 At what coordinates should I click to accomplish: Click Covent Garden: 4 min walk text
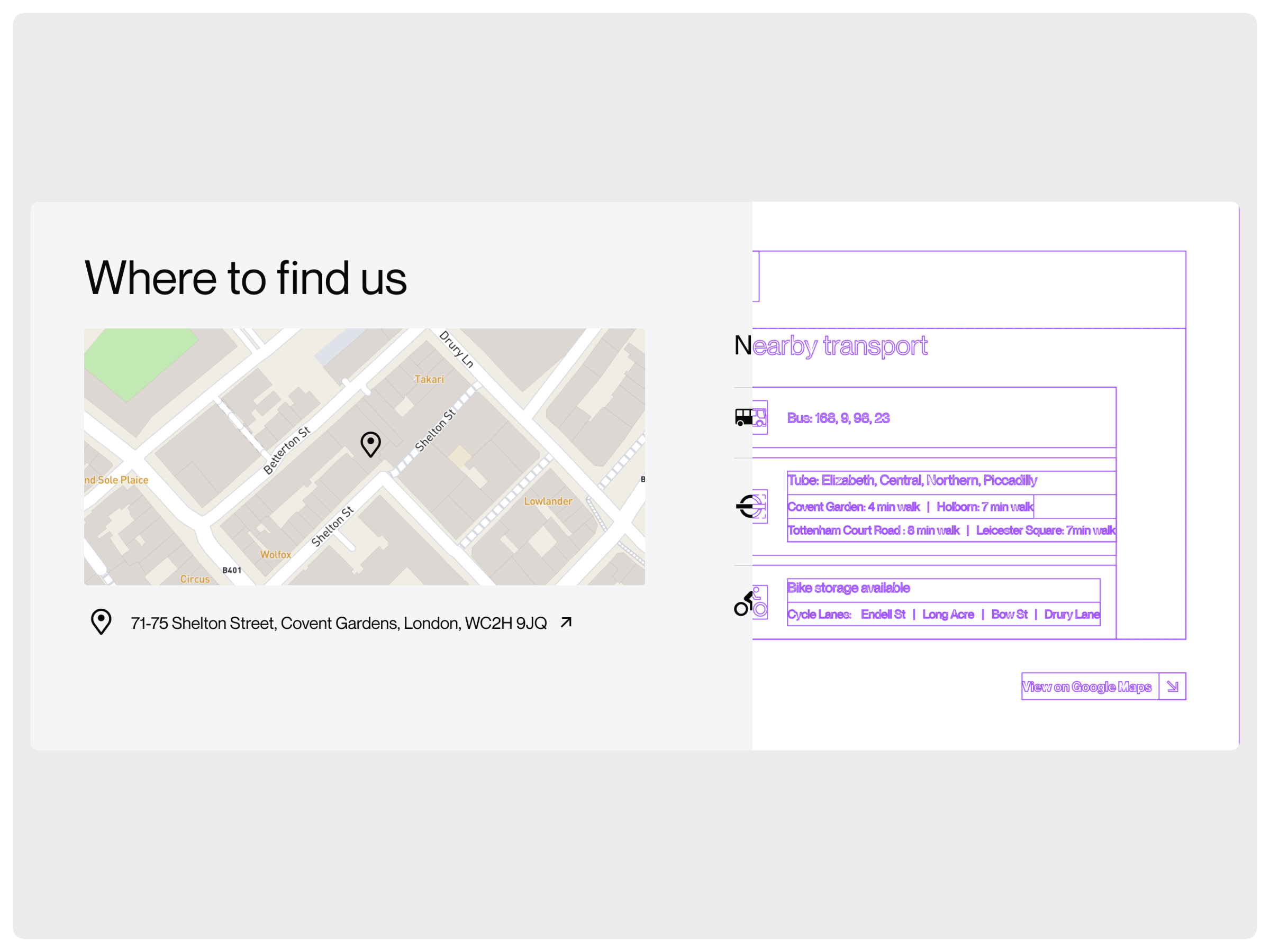pos(853,507)
